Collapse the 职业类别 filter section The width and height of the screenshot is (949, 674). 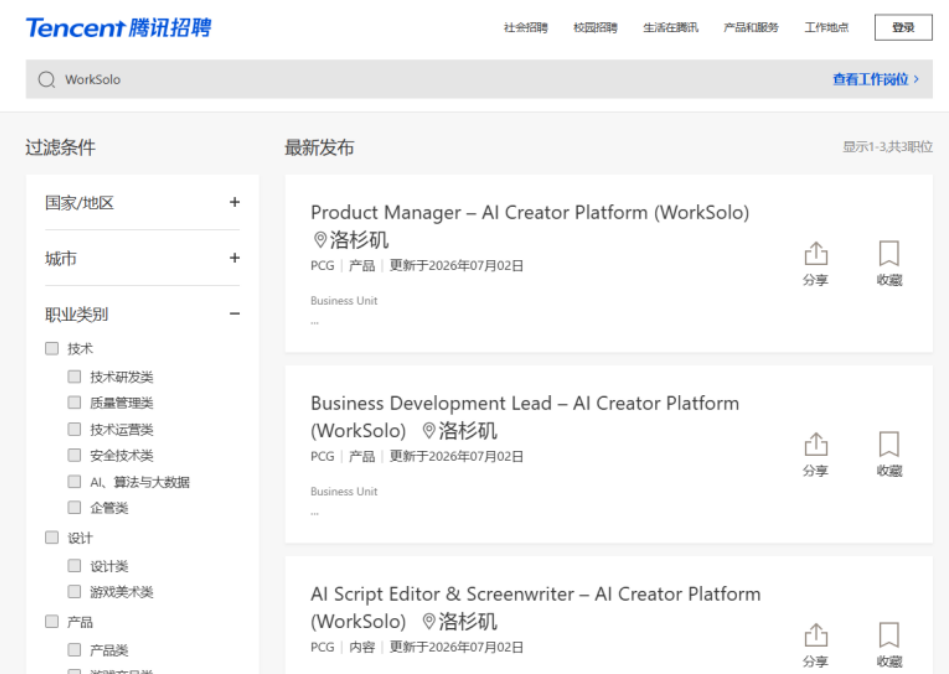235,313
